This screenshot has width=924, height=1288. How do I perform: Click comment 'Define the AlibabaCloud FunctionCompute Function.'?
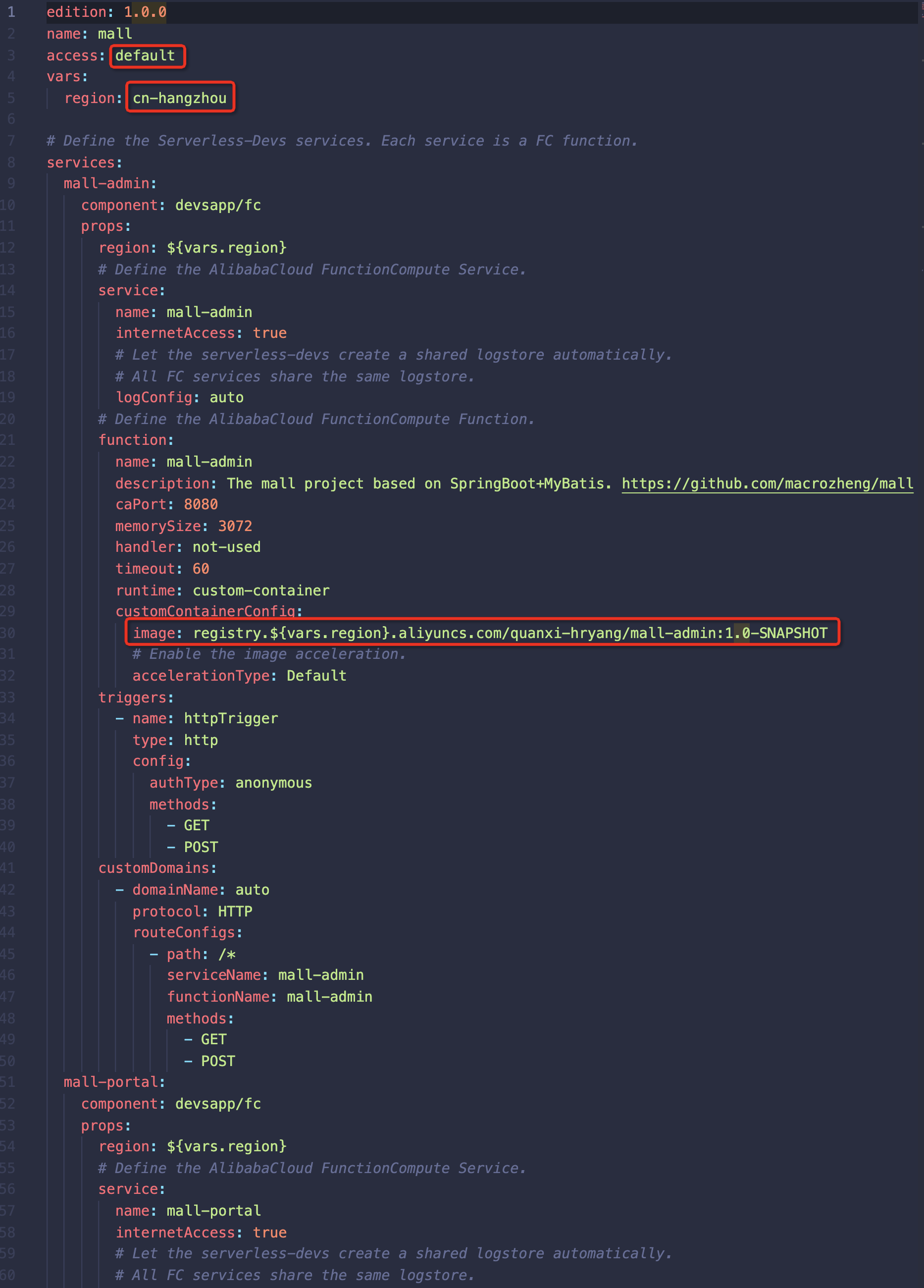pyautogui.click(x=316, y=419)
